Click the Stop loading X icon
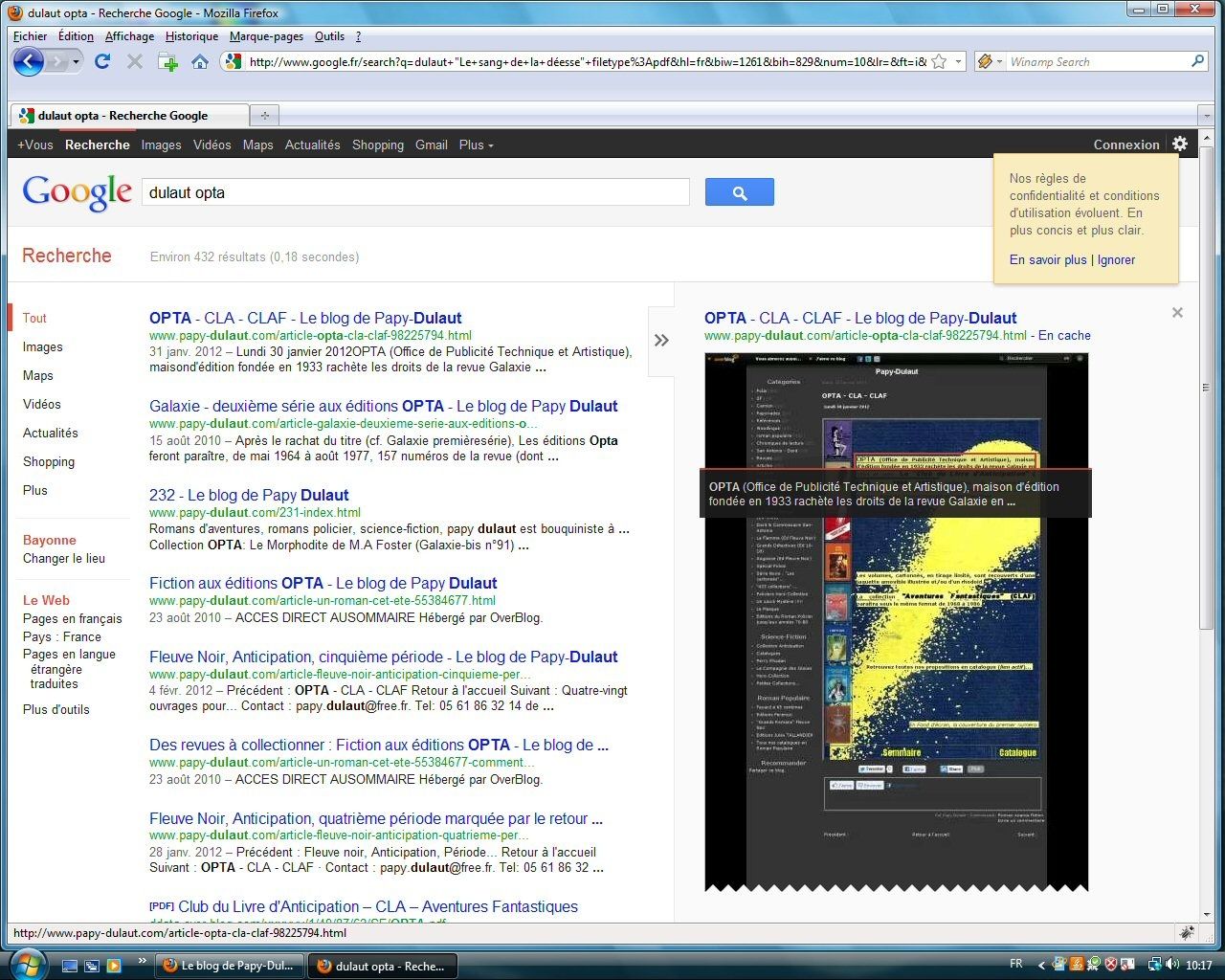The width and height of the screenshot is (1225, 980). click(x=135, y=61)
